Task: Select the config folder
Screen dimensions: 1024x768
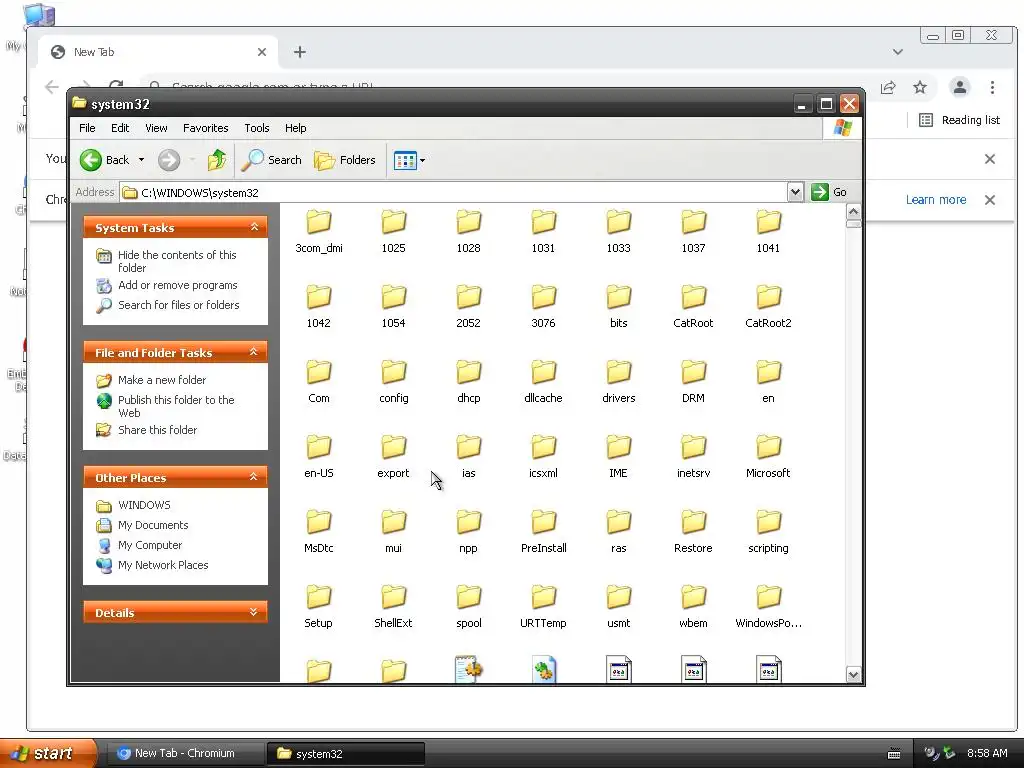Action: pyautogui.click(x=394, y=382)
